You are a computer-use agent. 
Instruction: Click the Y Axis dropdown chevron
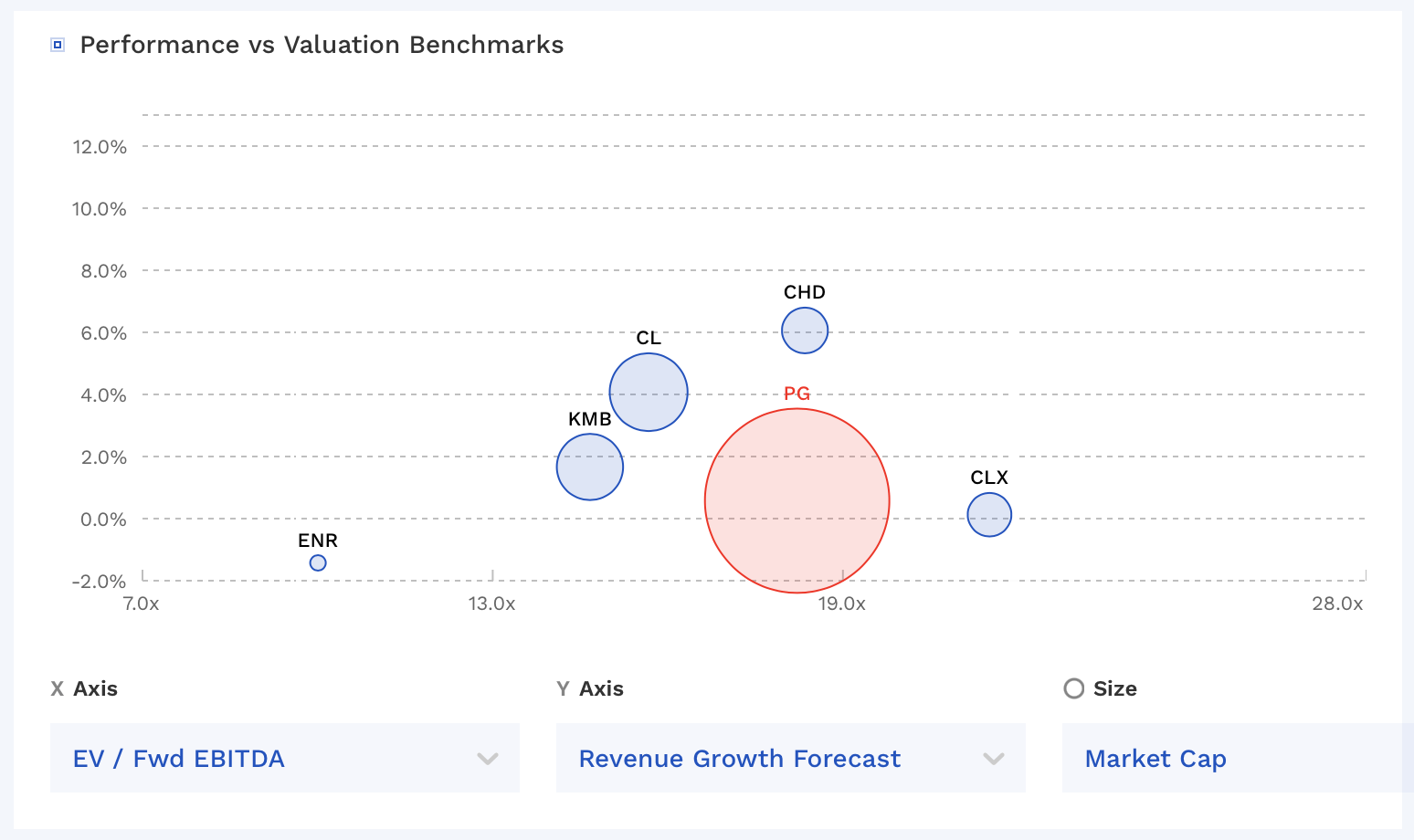pos(993,759)
